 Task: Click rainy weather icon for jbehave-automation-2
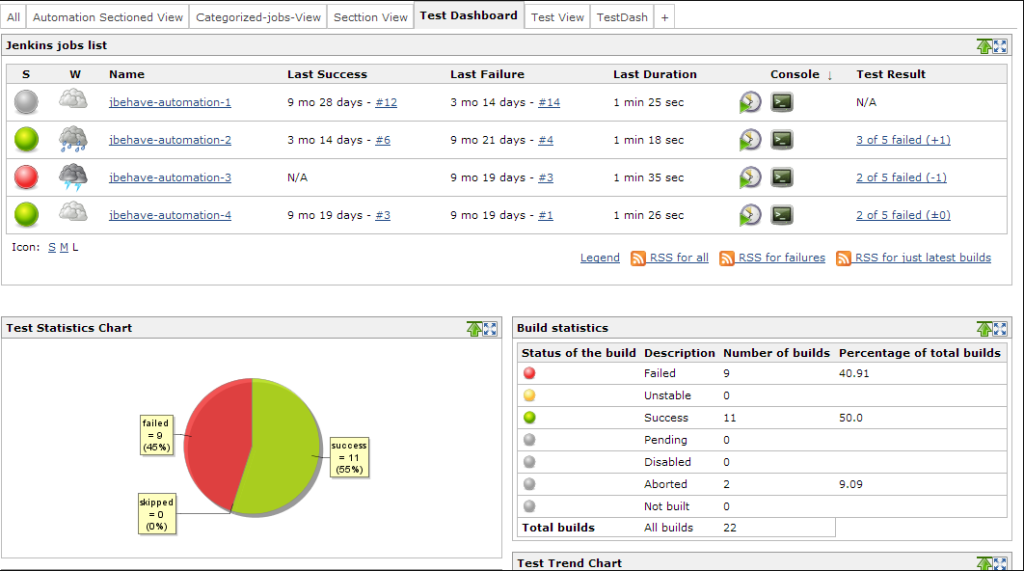73,139
